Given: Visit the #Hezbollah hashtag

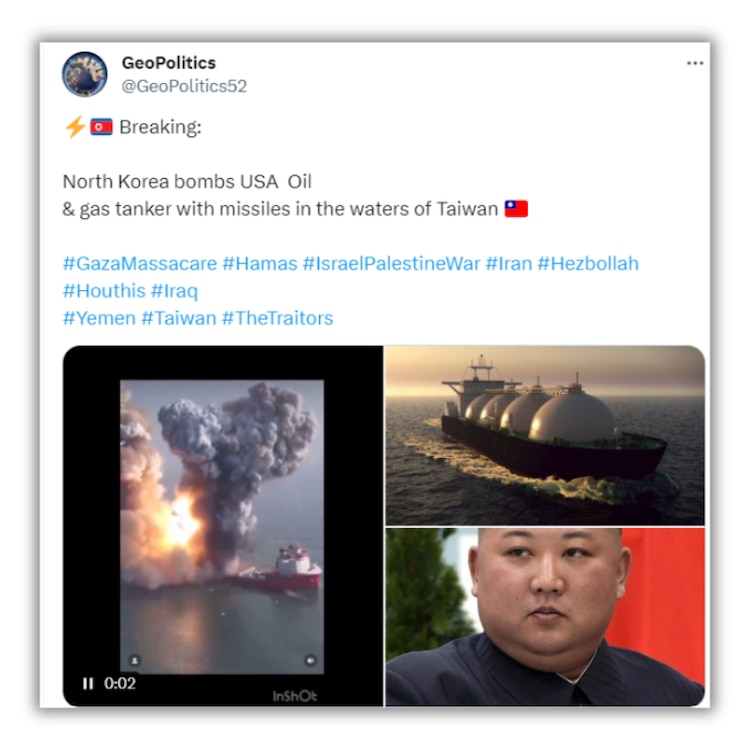Looking at the screenshot, I should [x=588, y=264].
